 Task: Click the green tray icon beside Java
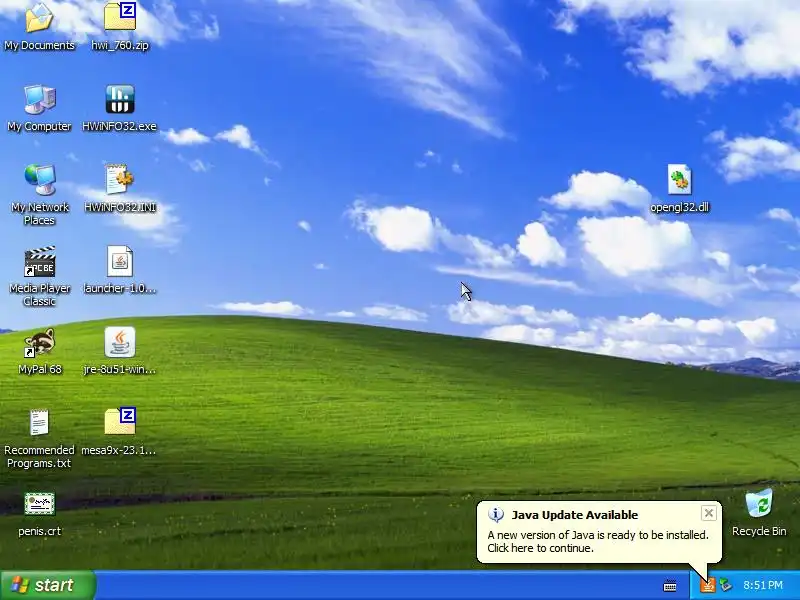pyautogui.click(x=725, y=585)
